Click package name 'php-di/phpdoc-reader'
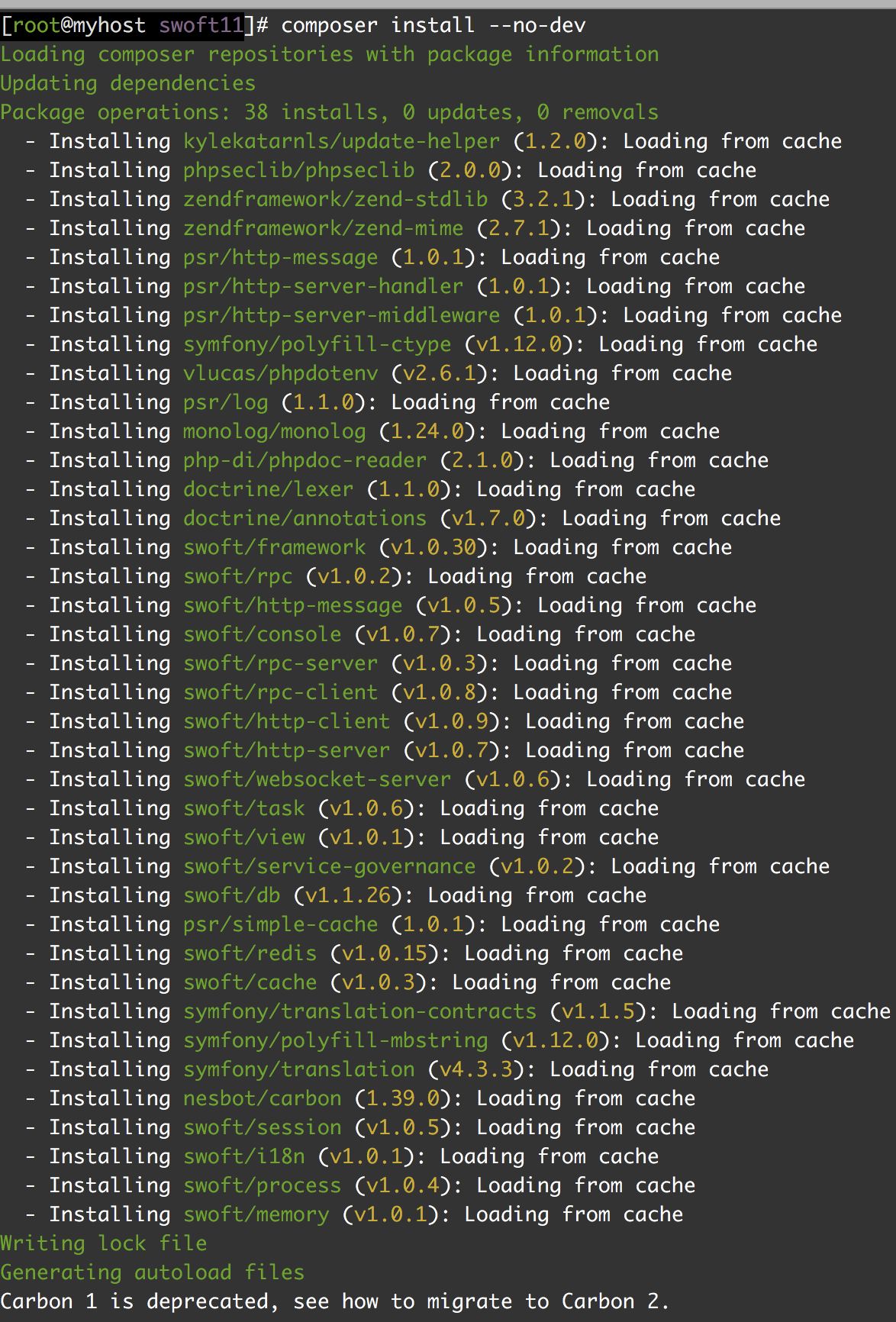The height and width of the screenshot is (1322, 896). coord(305,461)
